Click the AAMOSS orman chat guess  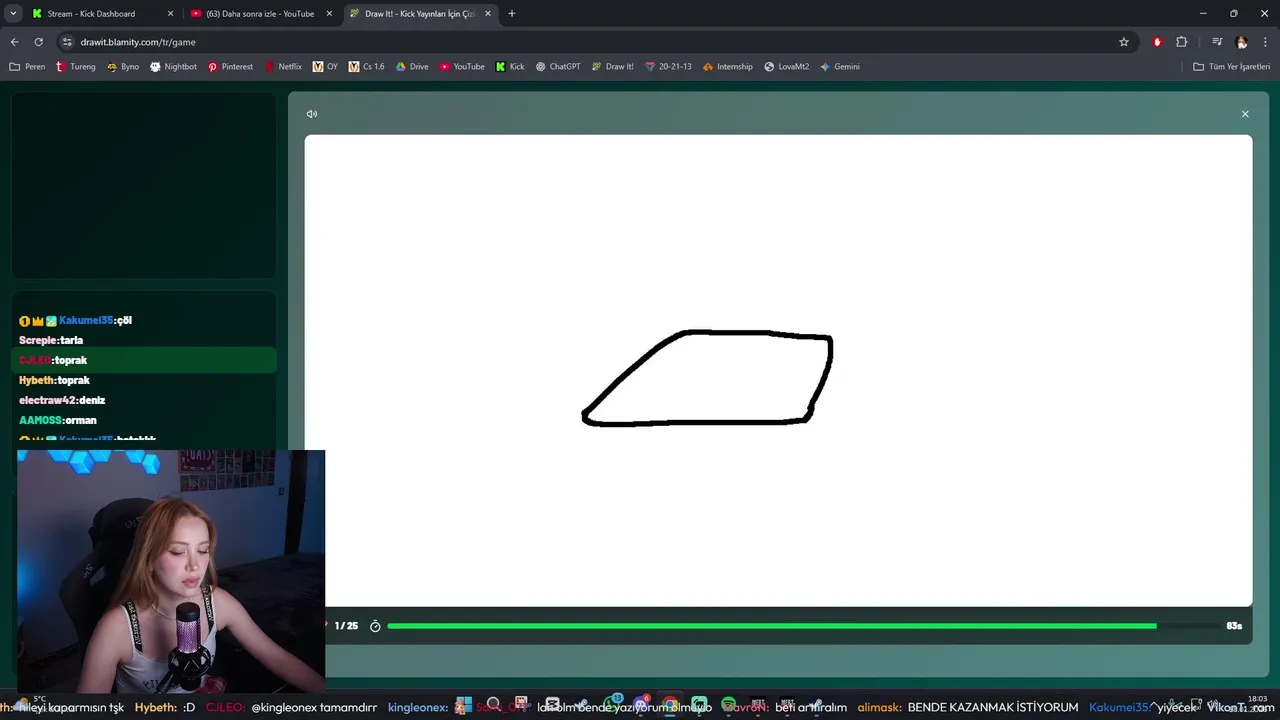click(x=58, y=421)
